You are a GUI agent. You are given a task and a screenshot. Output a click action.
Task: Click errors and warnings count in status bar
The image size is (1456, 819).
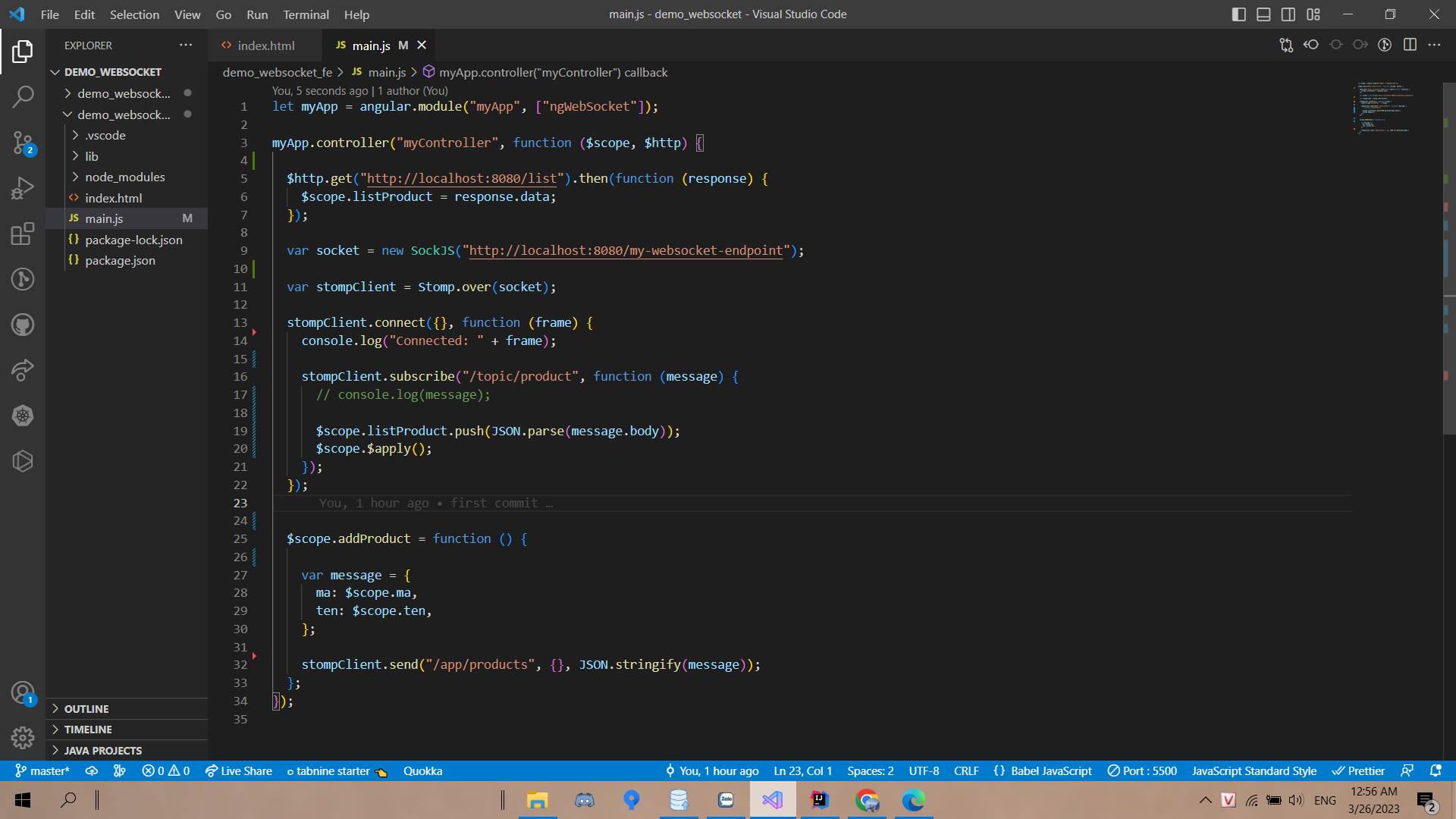165,770
